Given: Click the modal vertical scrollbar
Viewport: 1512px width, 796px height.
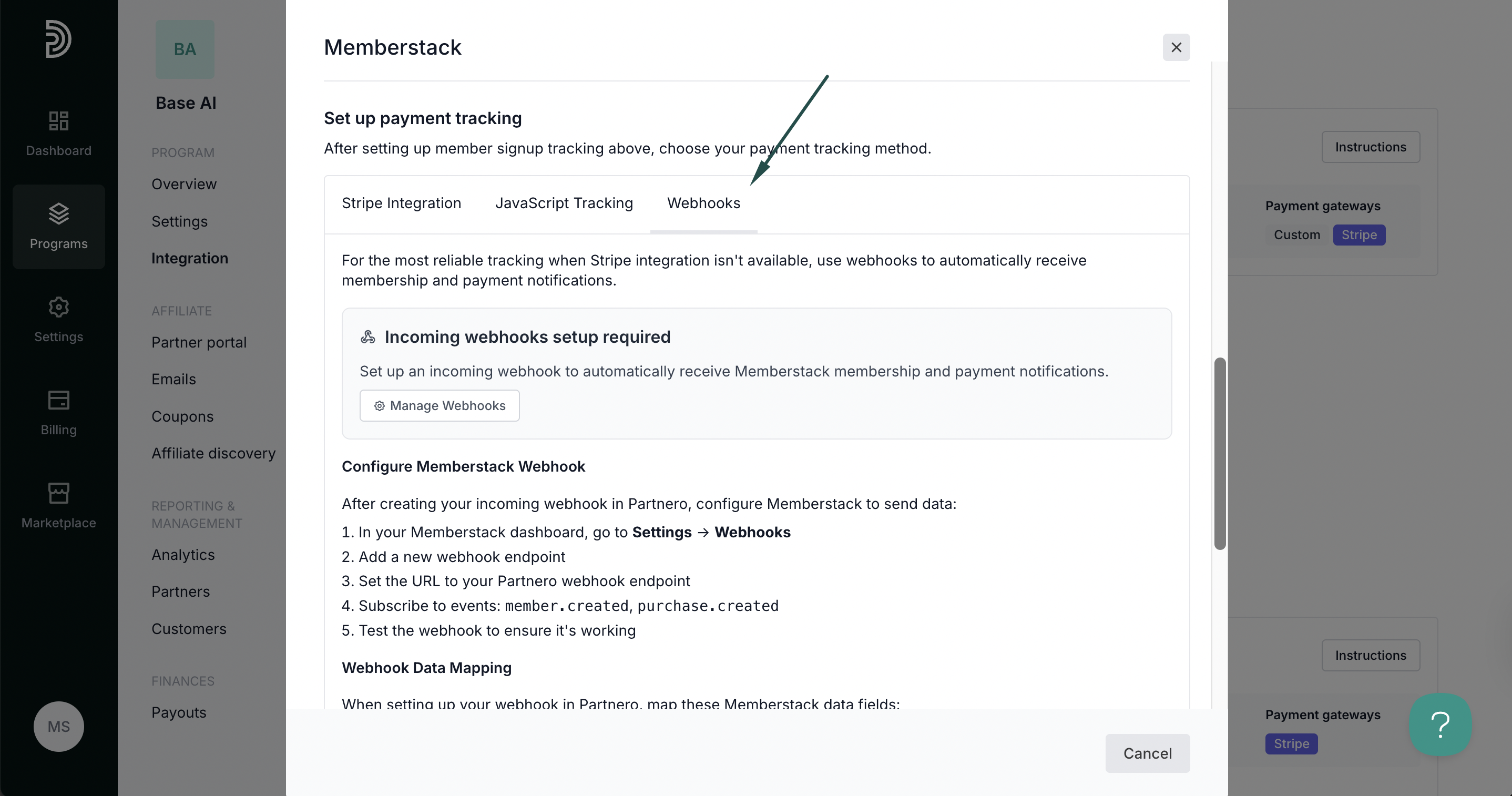Looking at the screenshot, I should 1220,453.
